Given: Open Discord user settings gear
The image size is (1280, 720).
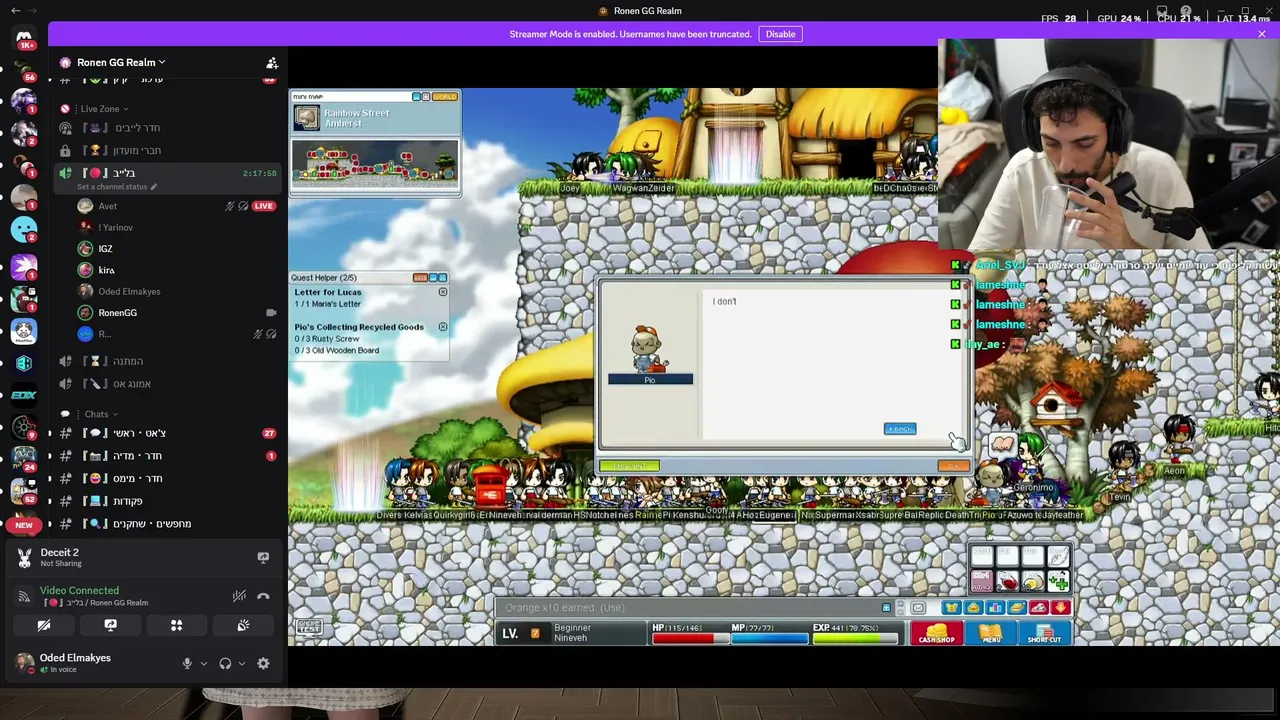Looking at the screenshot, I should [x=263, y=663].
